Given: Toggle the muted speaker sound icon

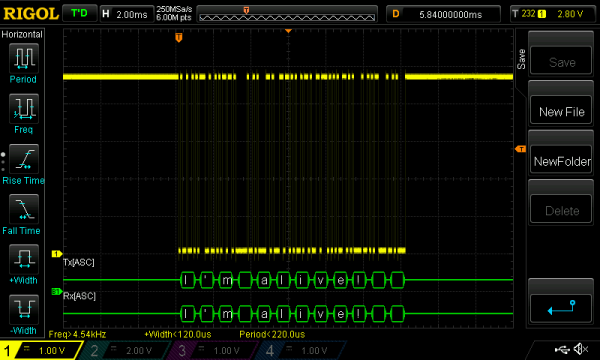Looking at the screenshot, I should pyautogui.click(x=580, y=349).
